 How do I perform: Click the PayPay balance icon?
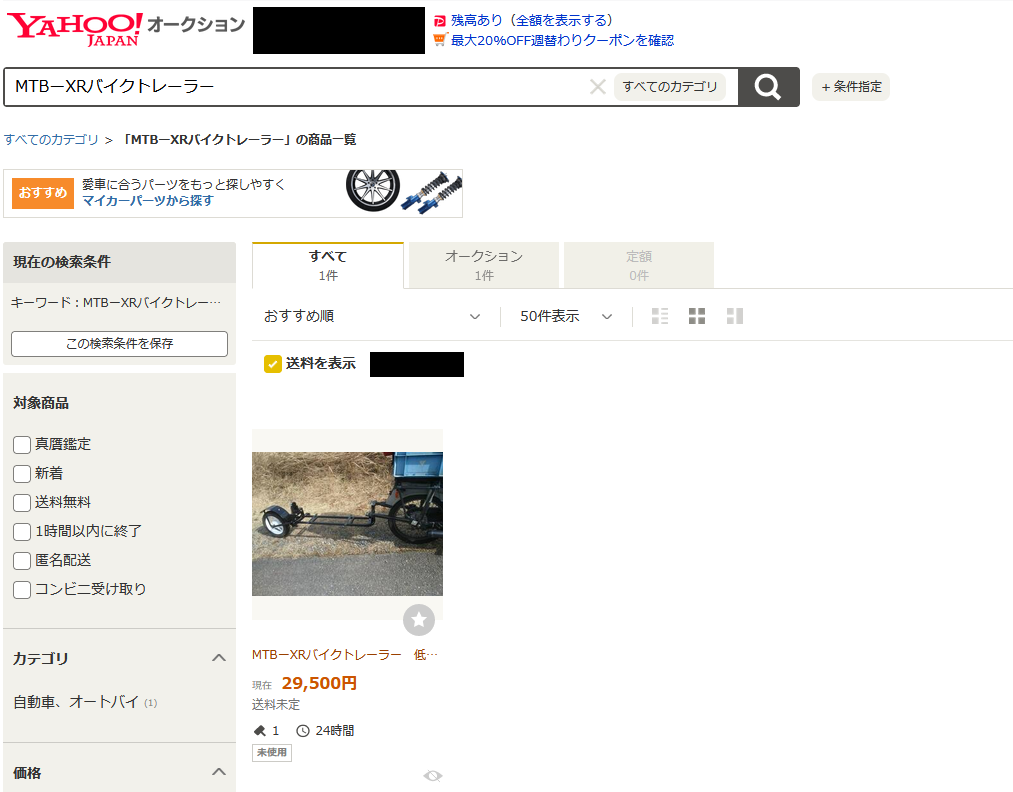coord(440,21)
